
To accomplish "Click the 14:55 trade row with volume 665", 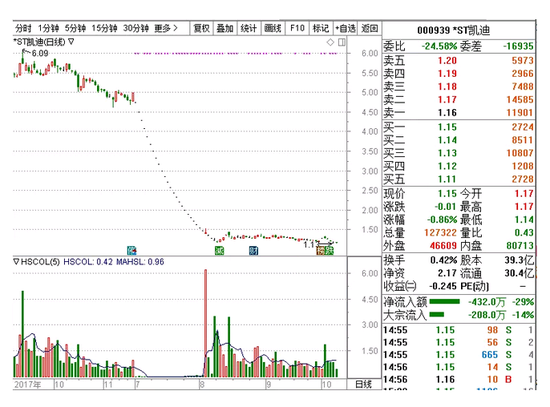I will (458, 355).
